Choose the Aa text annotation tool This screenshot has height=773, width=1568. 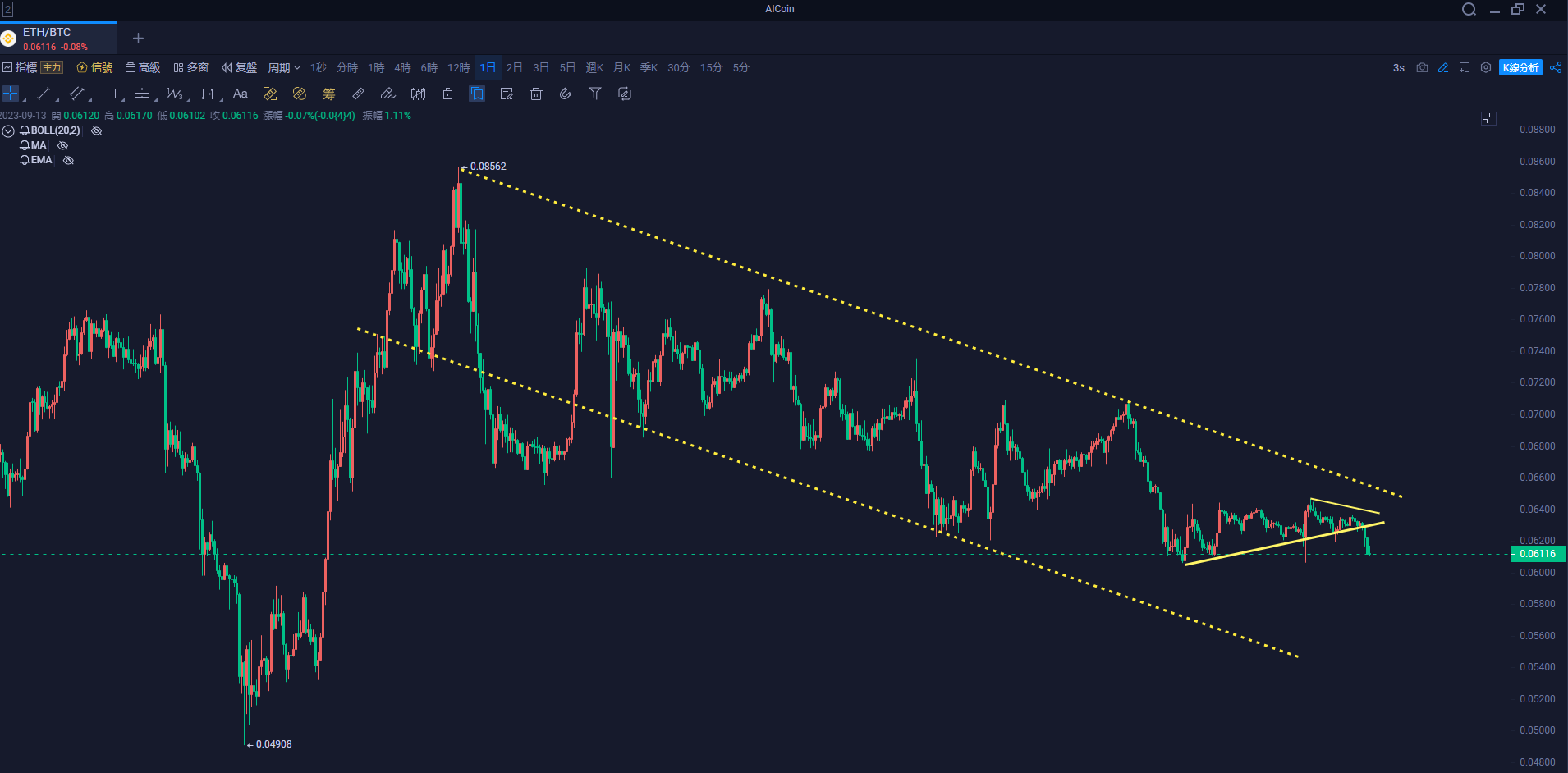tap(240, 94)
